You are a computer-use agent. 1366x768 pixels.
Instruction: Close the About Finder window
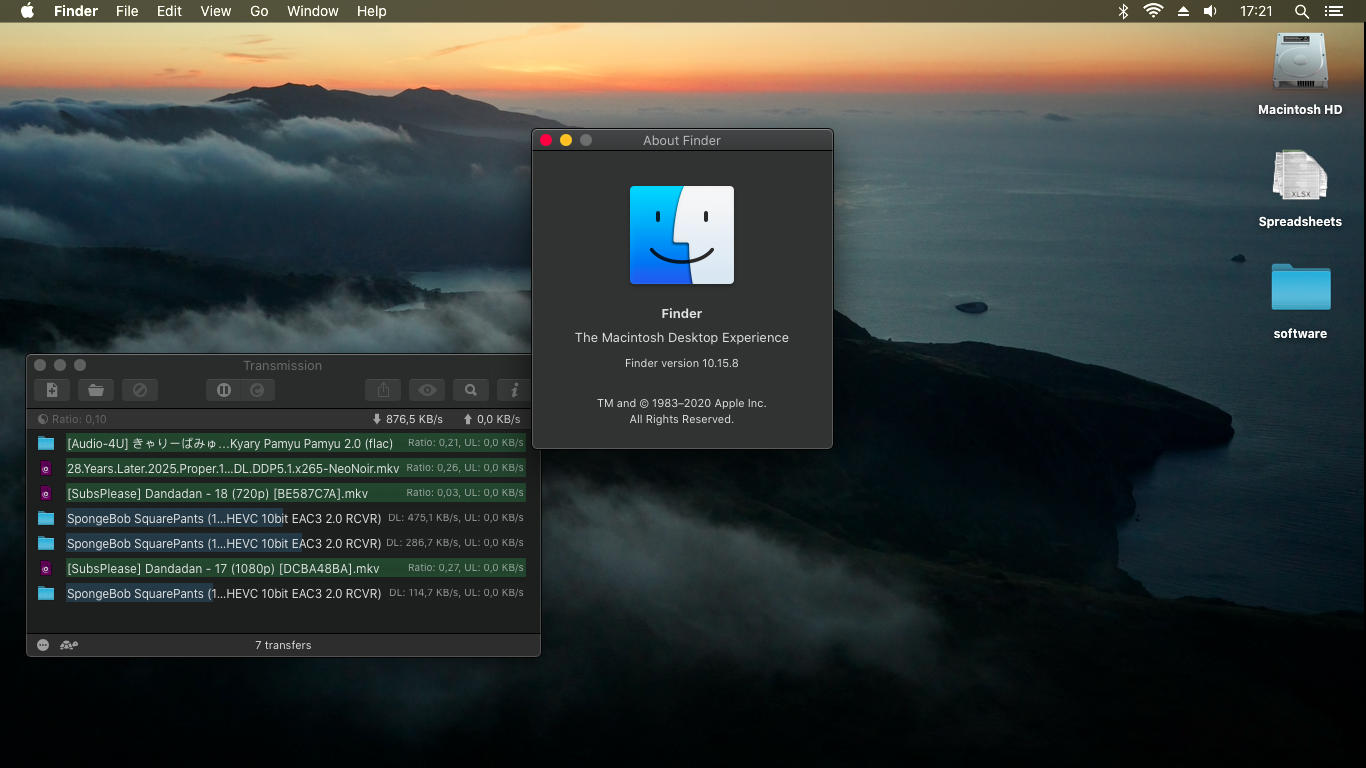[x=546, y=140]
